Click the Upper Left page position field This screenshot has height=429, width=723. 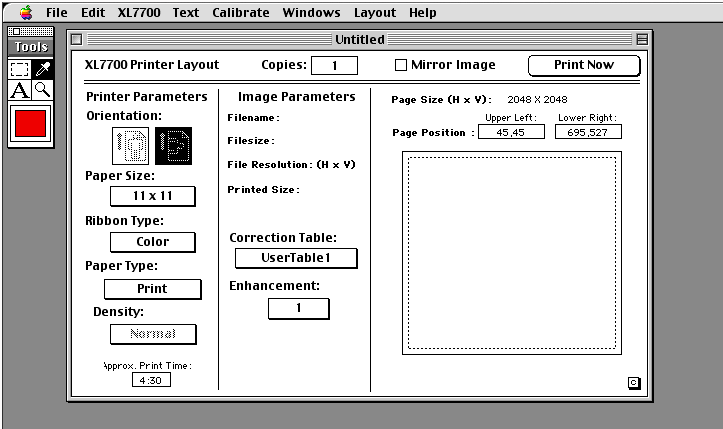click(511, 132)
